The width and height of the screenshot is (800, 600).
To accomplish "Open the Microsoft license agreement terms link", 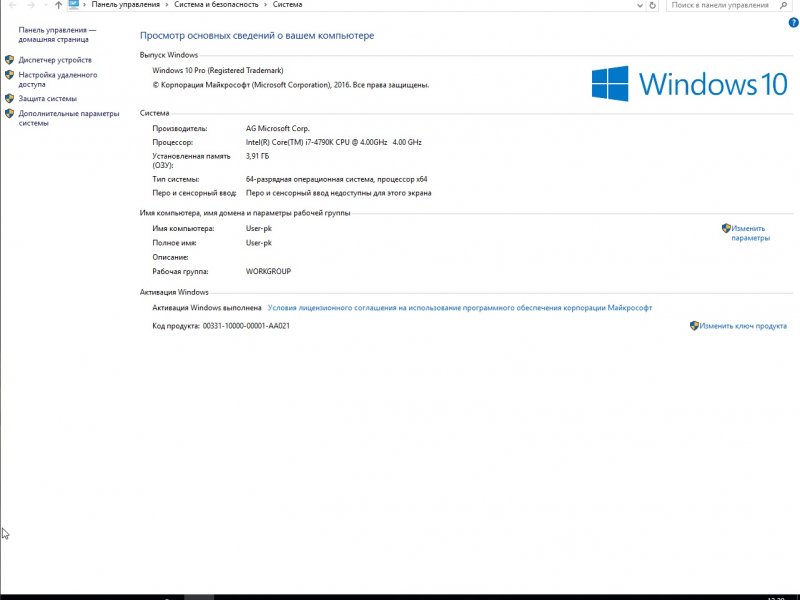I will pos(460,308).
